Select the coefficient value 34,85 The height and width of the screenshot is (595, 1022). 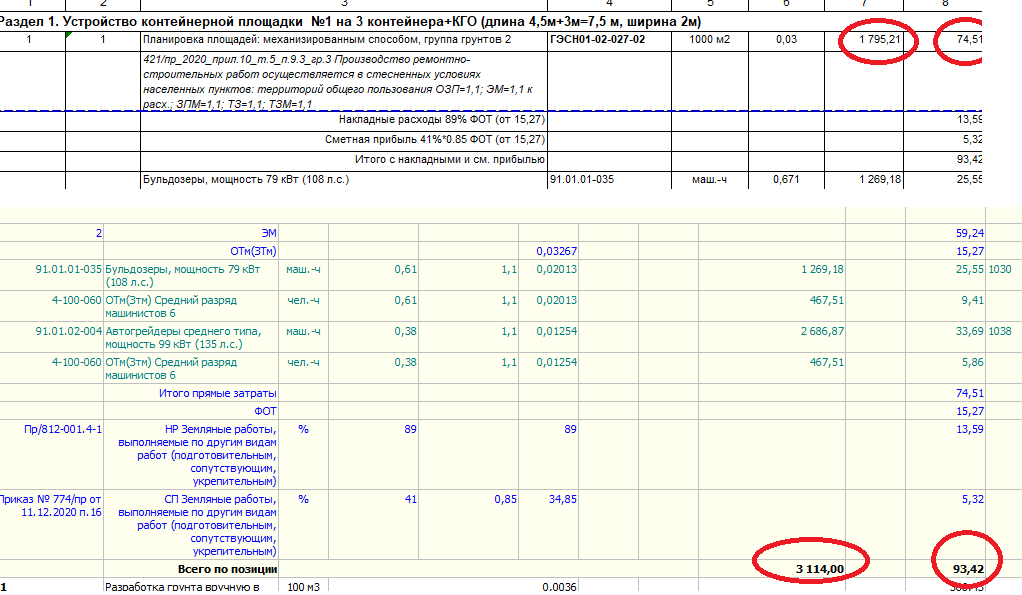click(x=562, y=498)
